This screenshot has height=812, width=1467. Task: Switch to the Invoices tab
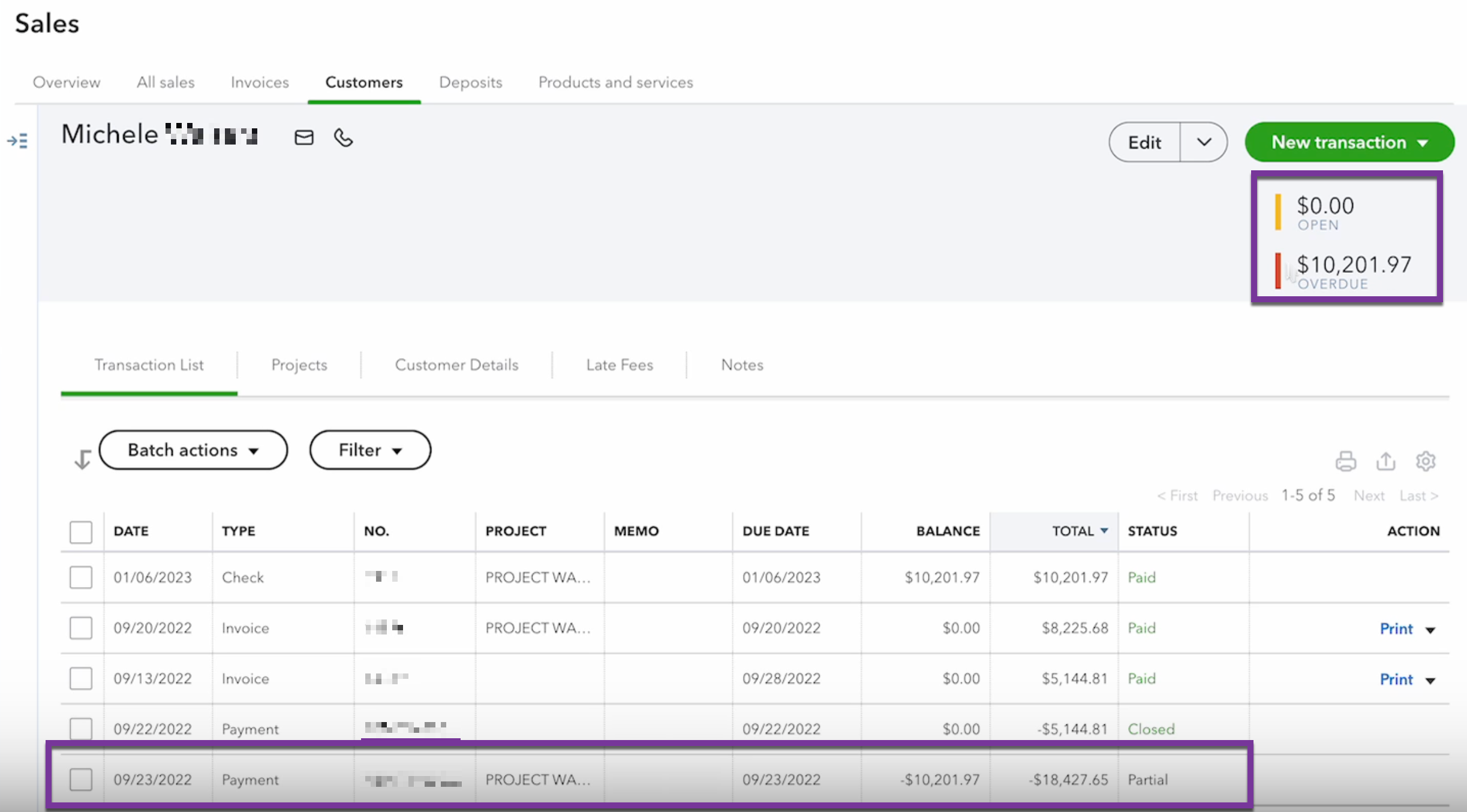pyautogui.click(x=260, y=82)
